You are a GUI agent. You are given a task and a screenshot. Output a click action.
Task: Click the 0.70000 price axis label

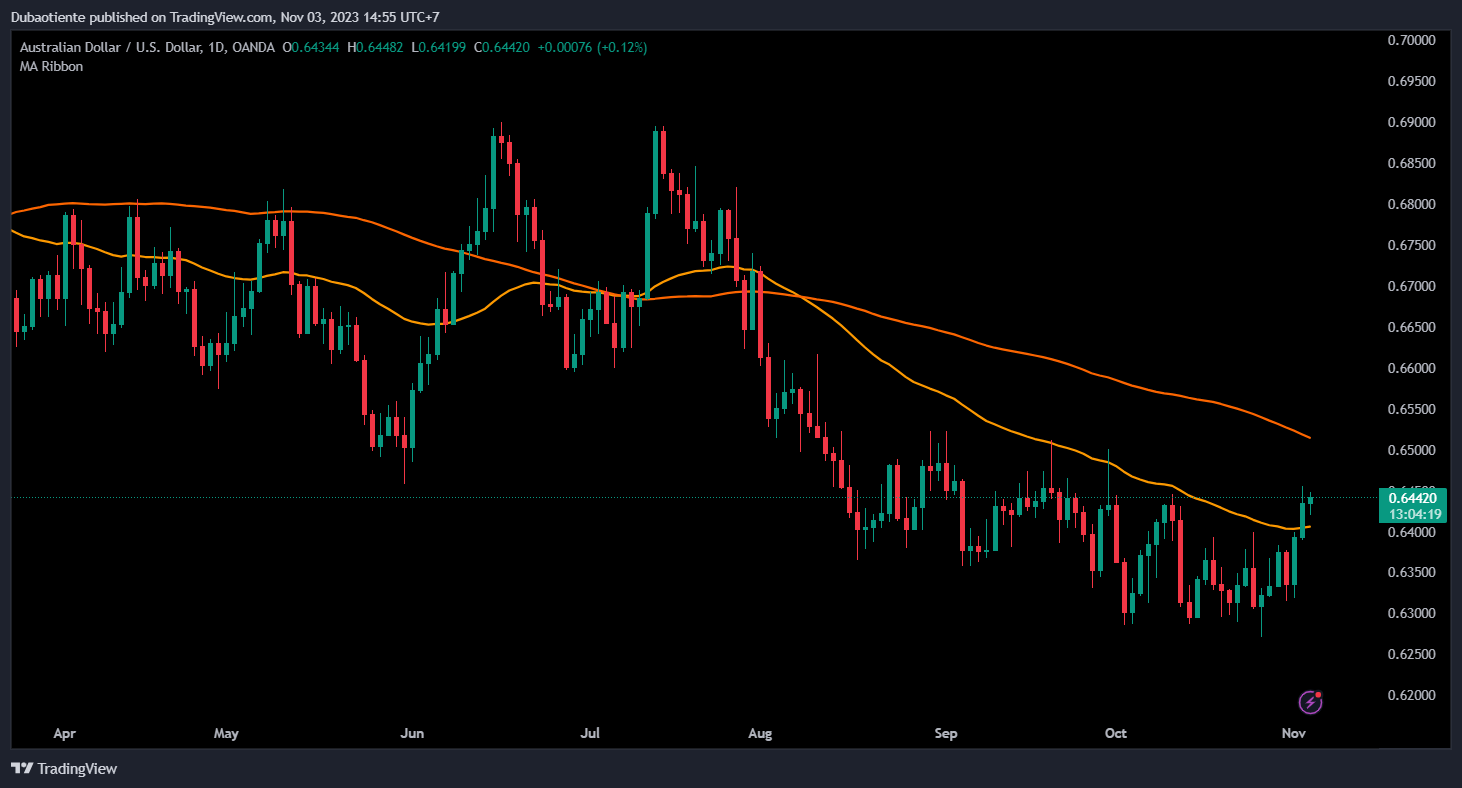(1412, 40)
